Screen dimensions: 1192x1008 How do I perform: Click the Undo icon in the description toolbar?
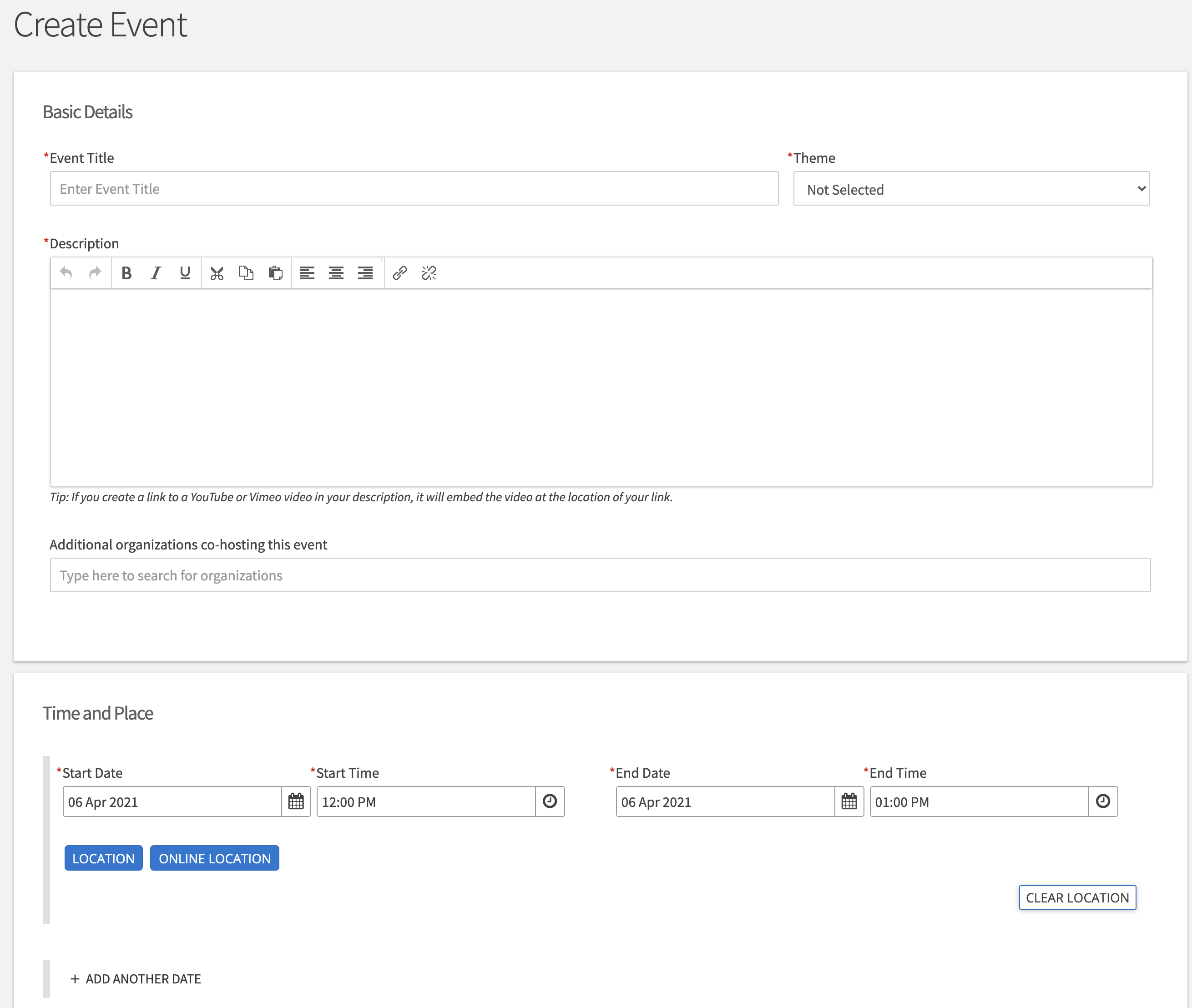click(x=66, y=273)
